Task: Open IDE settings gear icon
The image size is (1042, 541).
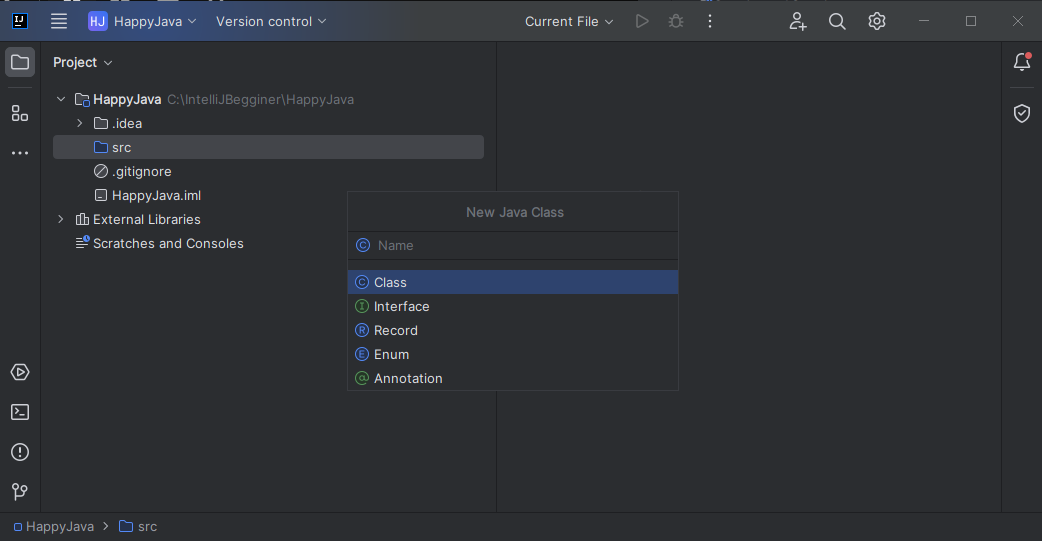Action: [x=877, y=21]
